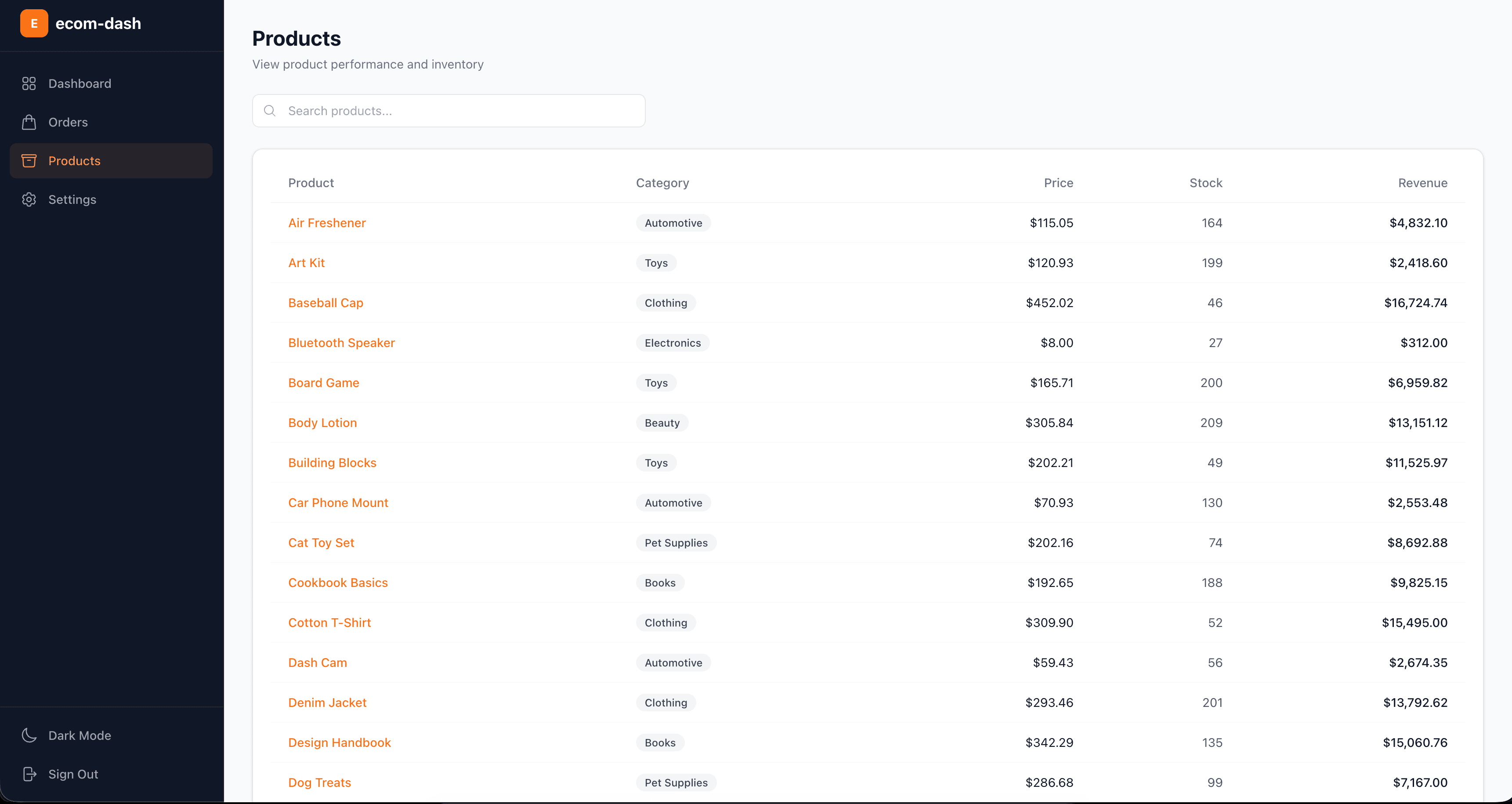Open Settings via the gear icon

pyautogui.click(x=29, y=199)
